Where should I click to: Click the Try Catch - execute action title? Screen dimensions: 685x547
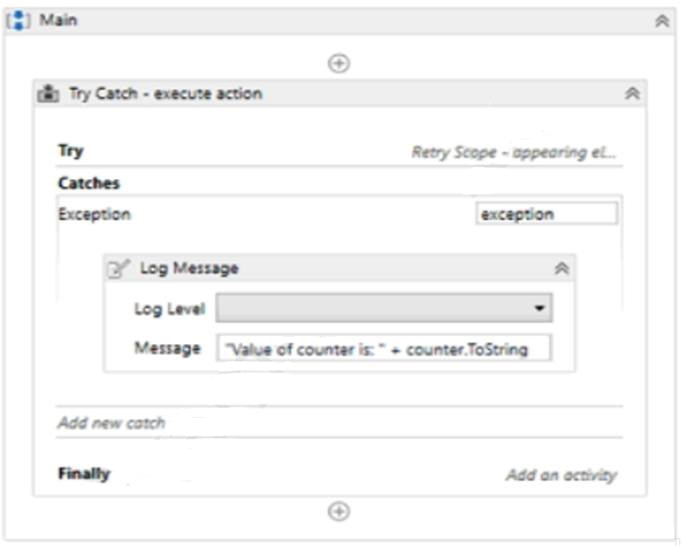pyautogui.click(x=165, y=94)
